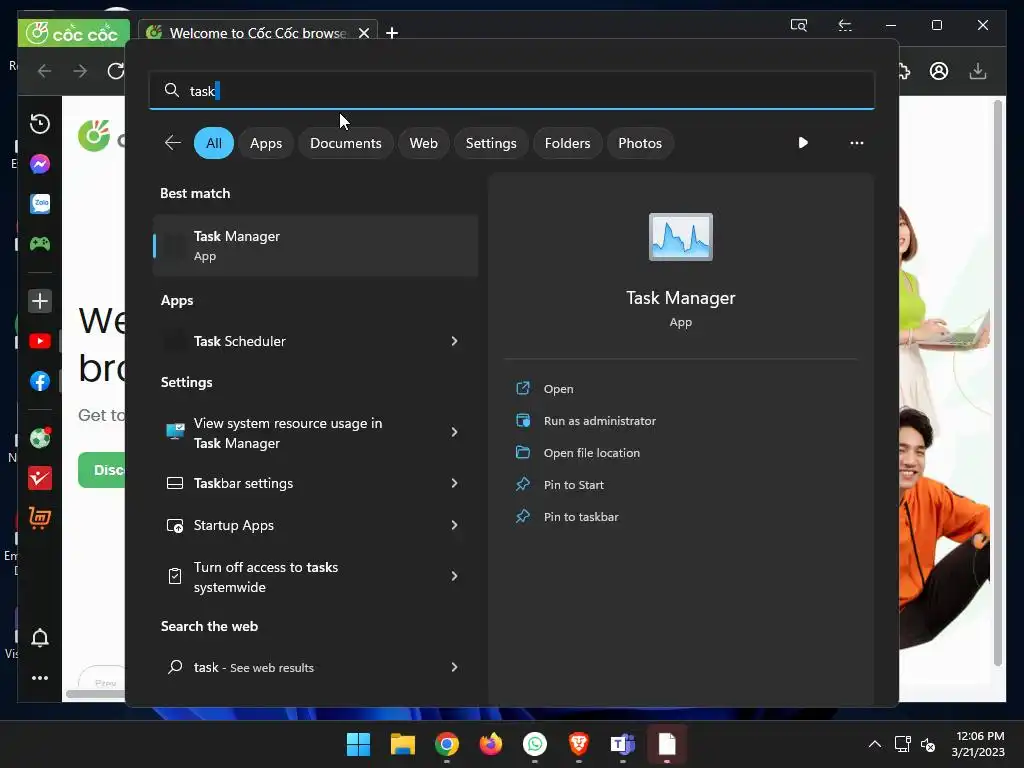Open a new browser tab
This screenshot has height=768, width=1024.
392,33
